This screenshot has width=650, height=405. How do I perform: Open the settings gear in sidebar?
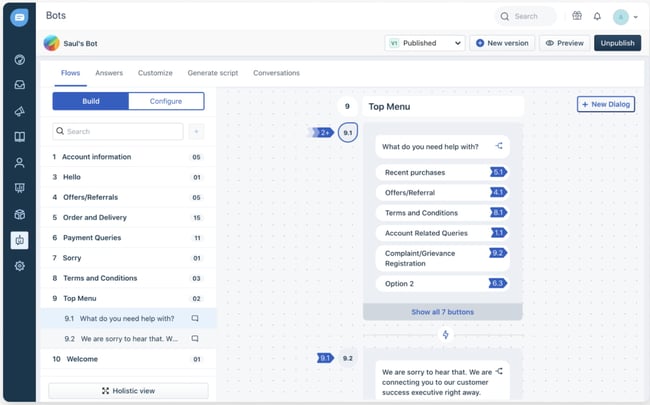point(20,266)
